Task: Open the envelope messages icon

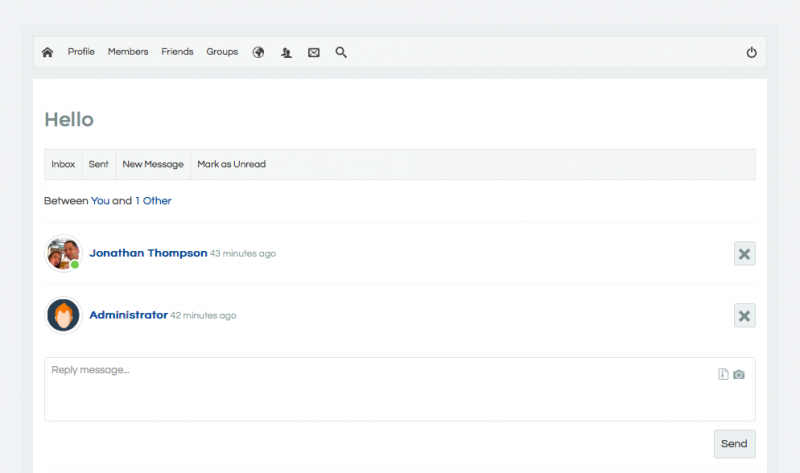Action: point(314,52)
